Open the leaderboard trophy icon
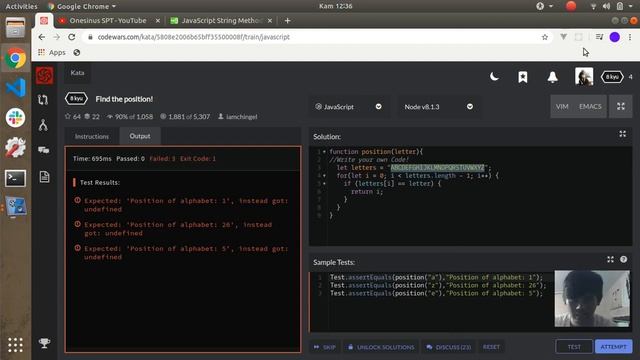The width and height of the screenshot is (640, 360). (44, 343)
